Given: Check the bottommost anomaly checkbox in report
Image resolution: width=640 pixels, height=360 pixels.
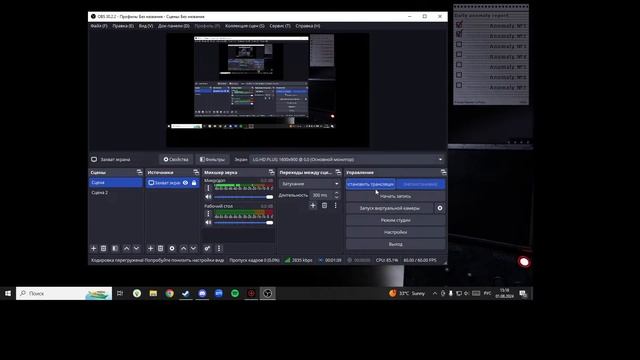Looking at the screenshot, I should (x=459, y=85).
